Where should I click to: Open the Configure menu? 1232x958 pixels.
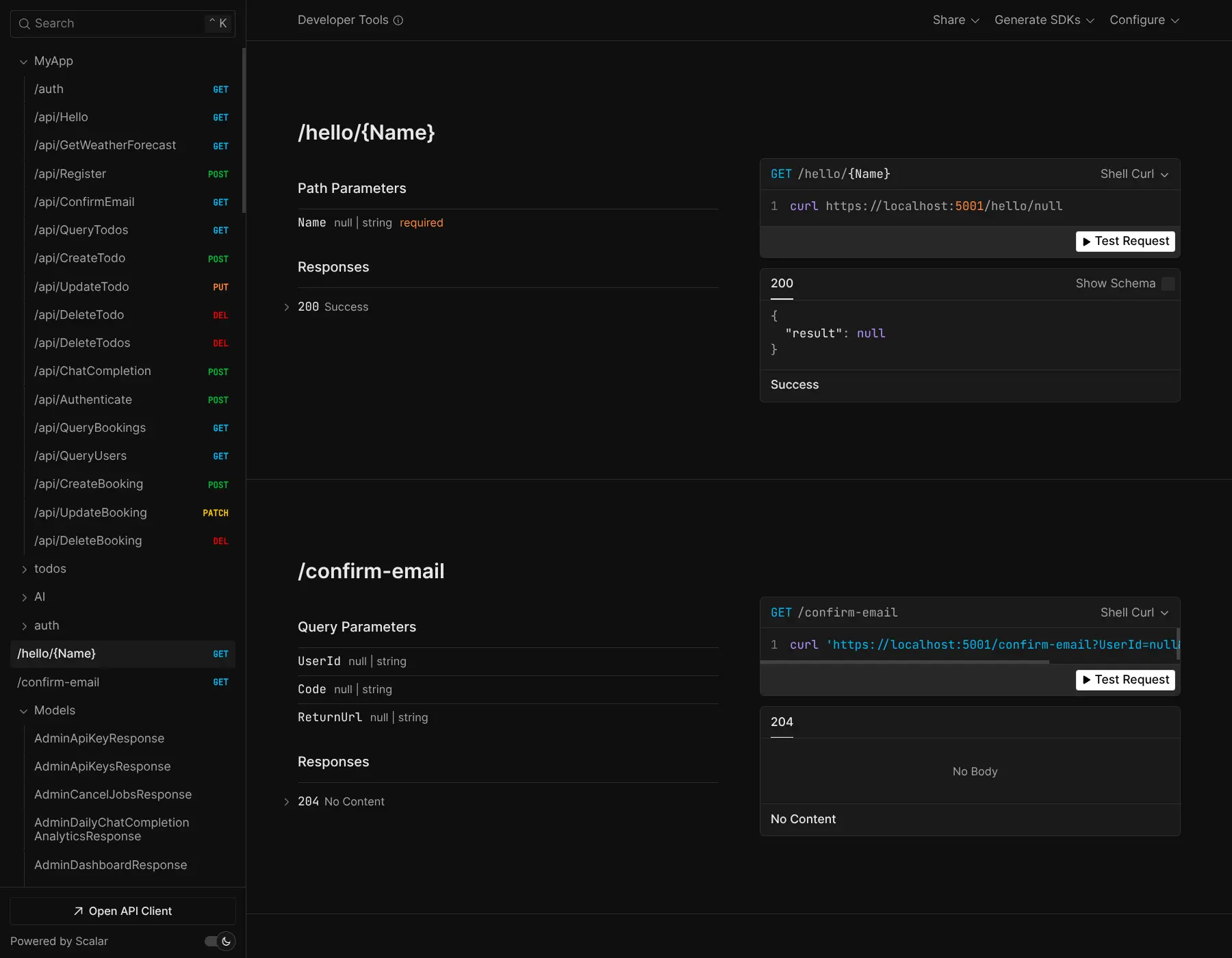tap(1144, 21)
